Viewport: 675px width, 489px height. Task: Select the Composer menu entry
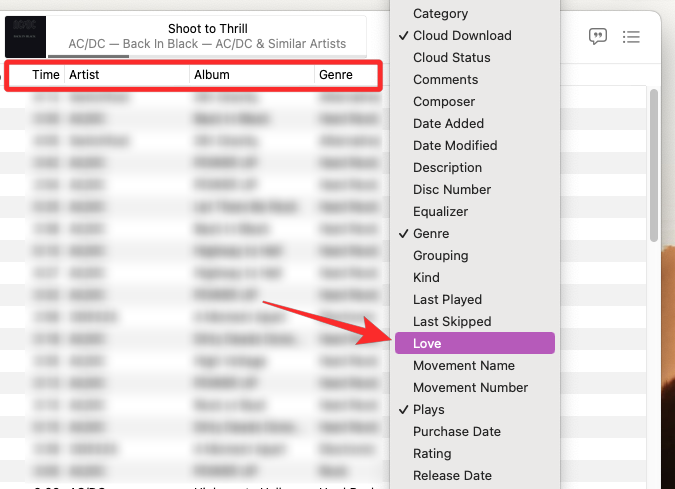(443, 101)
